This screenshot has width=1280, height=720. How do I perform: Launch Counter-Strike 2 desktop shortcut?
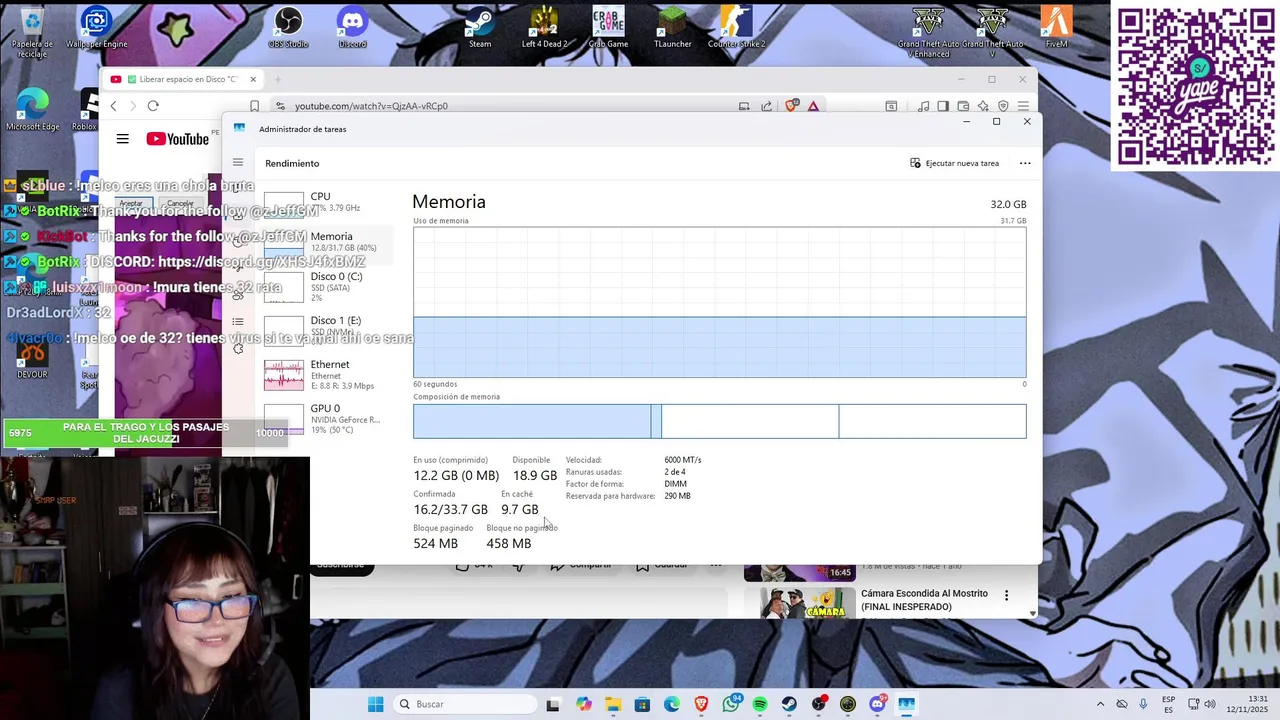pos(736,28)
